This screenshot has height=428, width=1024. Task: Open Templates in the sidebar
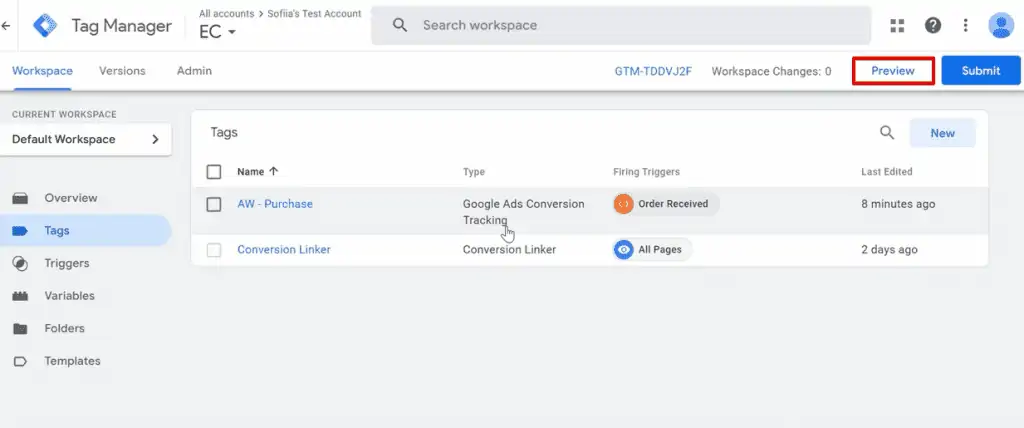click(72, 361)
